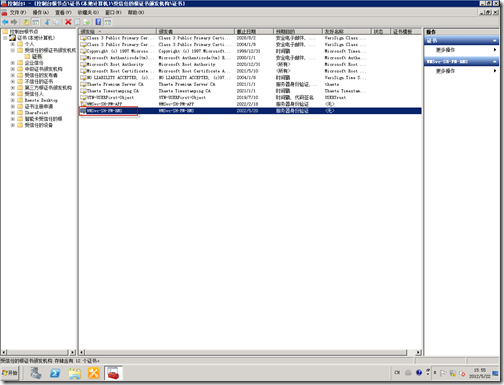Click the folder icon beside Remote Desktop
The height and width of the screenshot is (385, 504).
click(20, 100)
